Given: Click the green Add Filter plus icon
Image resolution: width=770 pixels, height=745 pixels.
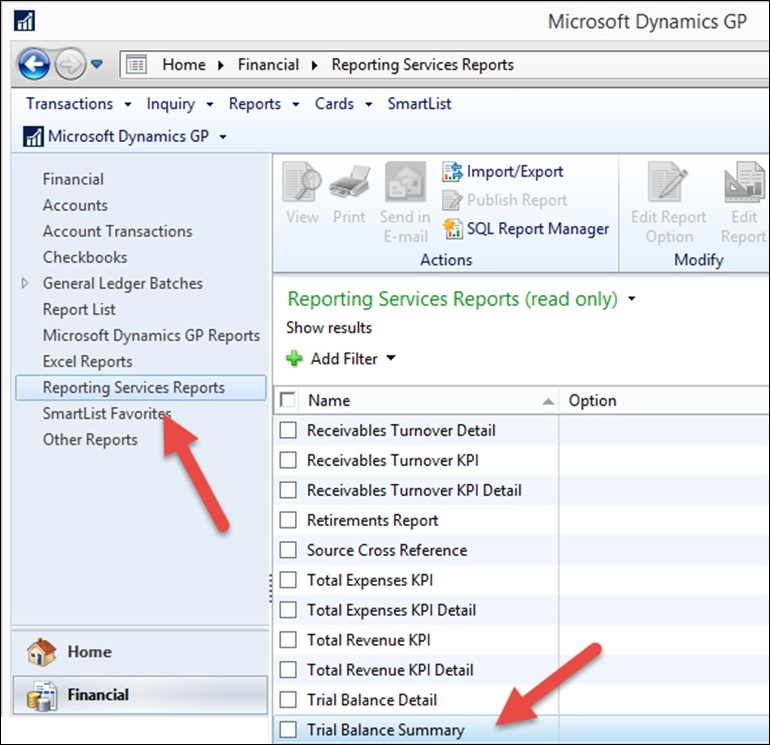Looking at the screenshot, I should coord(294,358).
